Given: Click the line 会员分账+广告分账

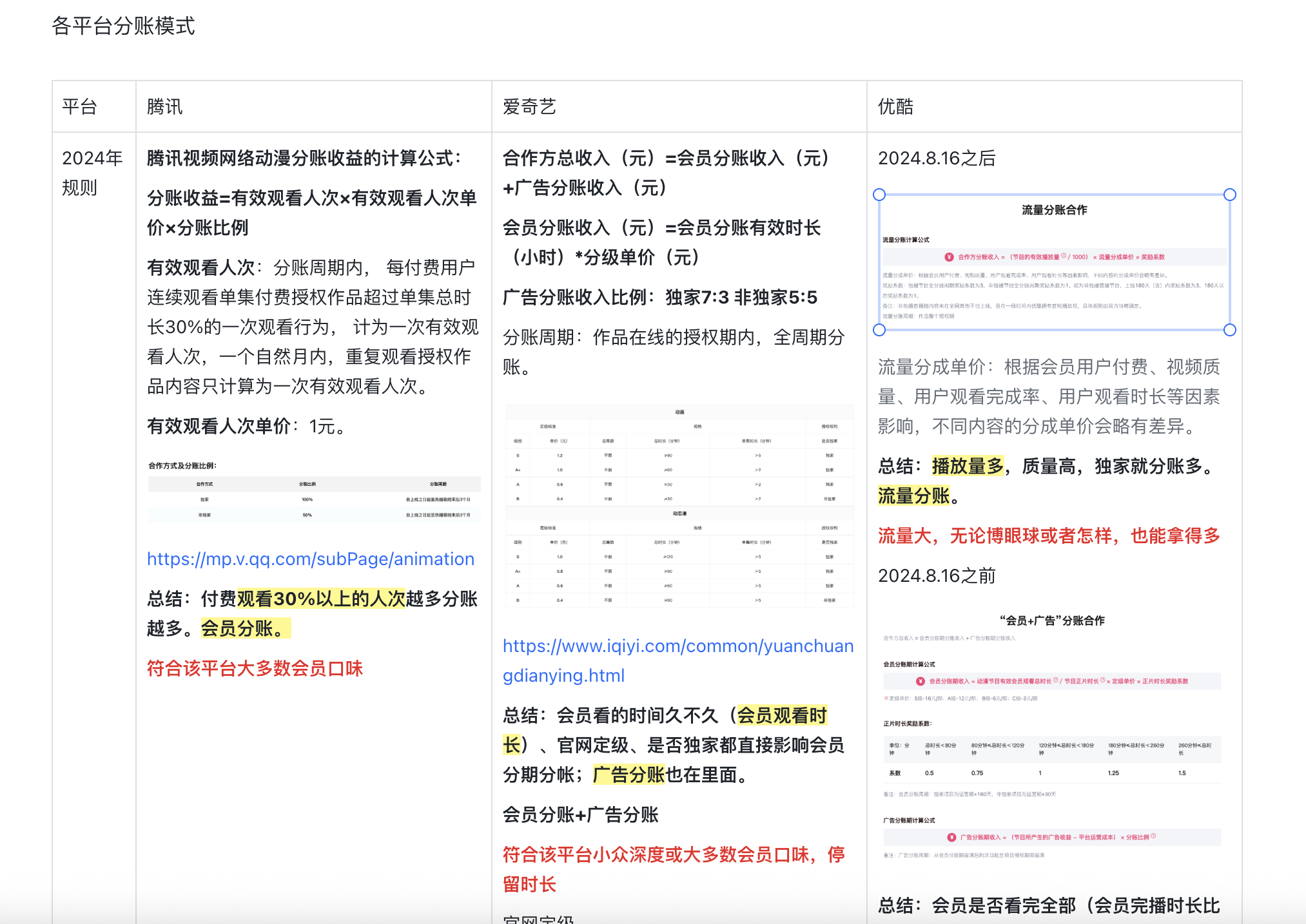Looking at the screenshot, I should [x=581, y=814].
